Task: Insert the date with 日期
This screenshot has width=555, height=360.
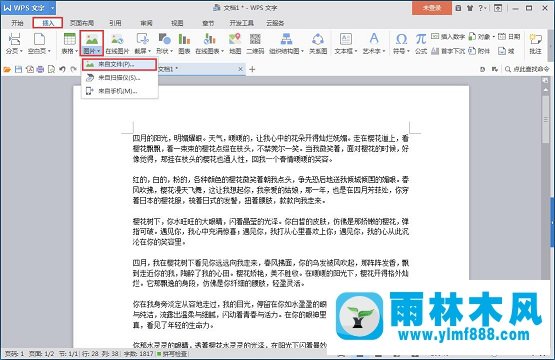Action: coord(509,36)
